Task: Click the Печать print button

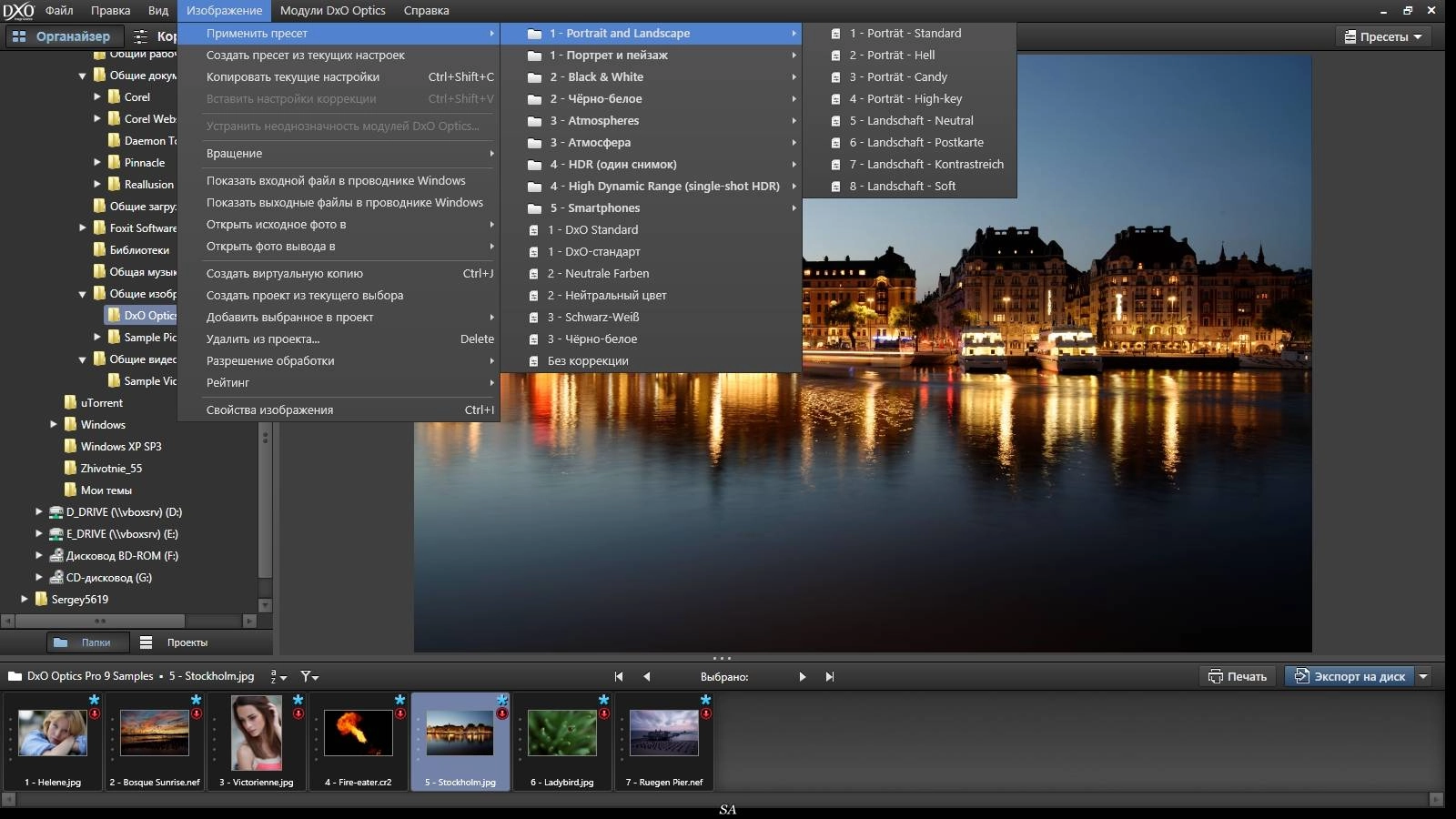Action: click(1237, 676)
